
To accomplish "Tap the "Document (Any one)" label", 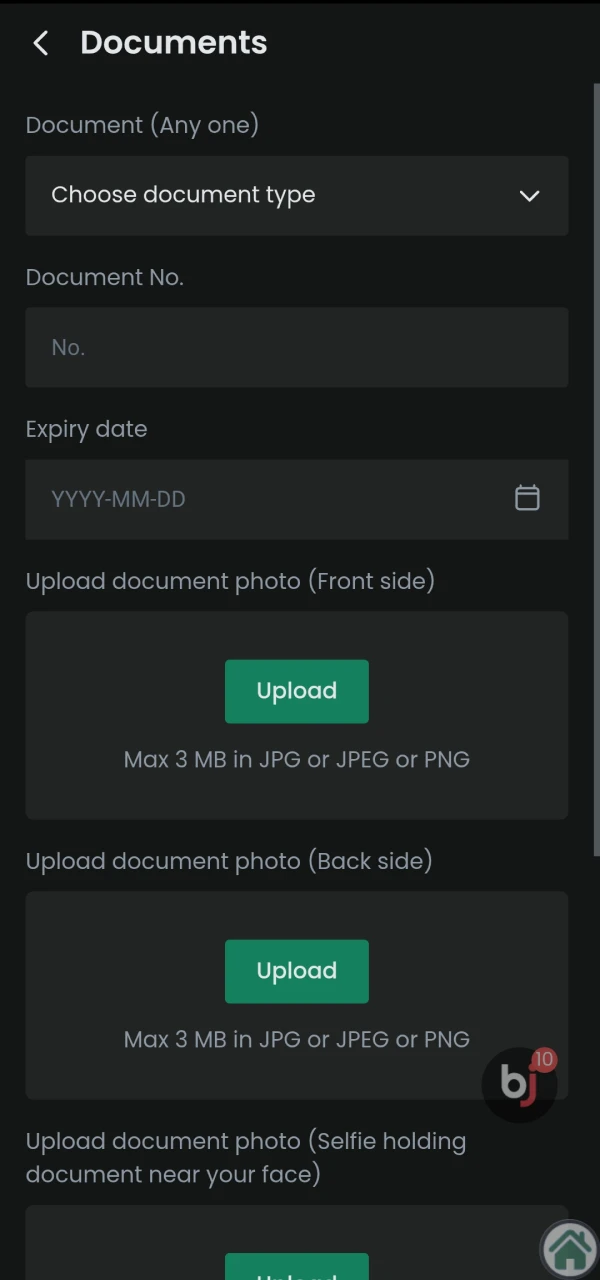I will [142, 125].
